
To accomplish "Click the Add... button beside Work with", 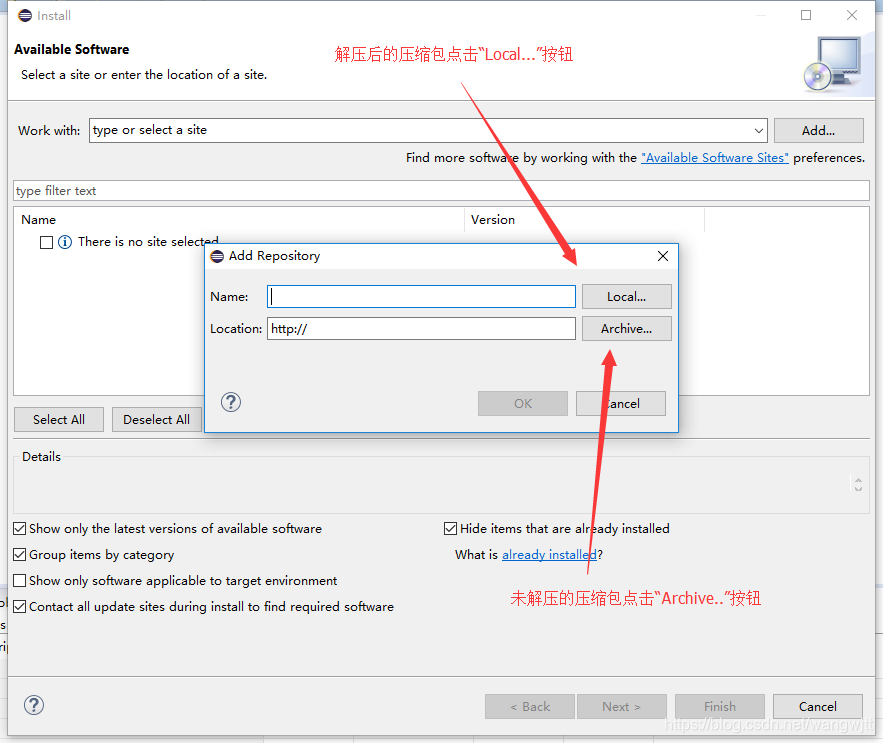I will (818, 131).
